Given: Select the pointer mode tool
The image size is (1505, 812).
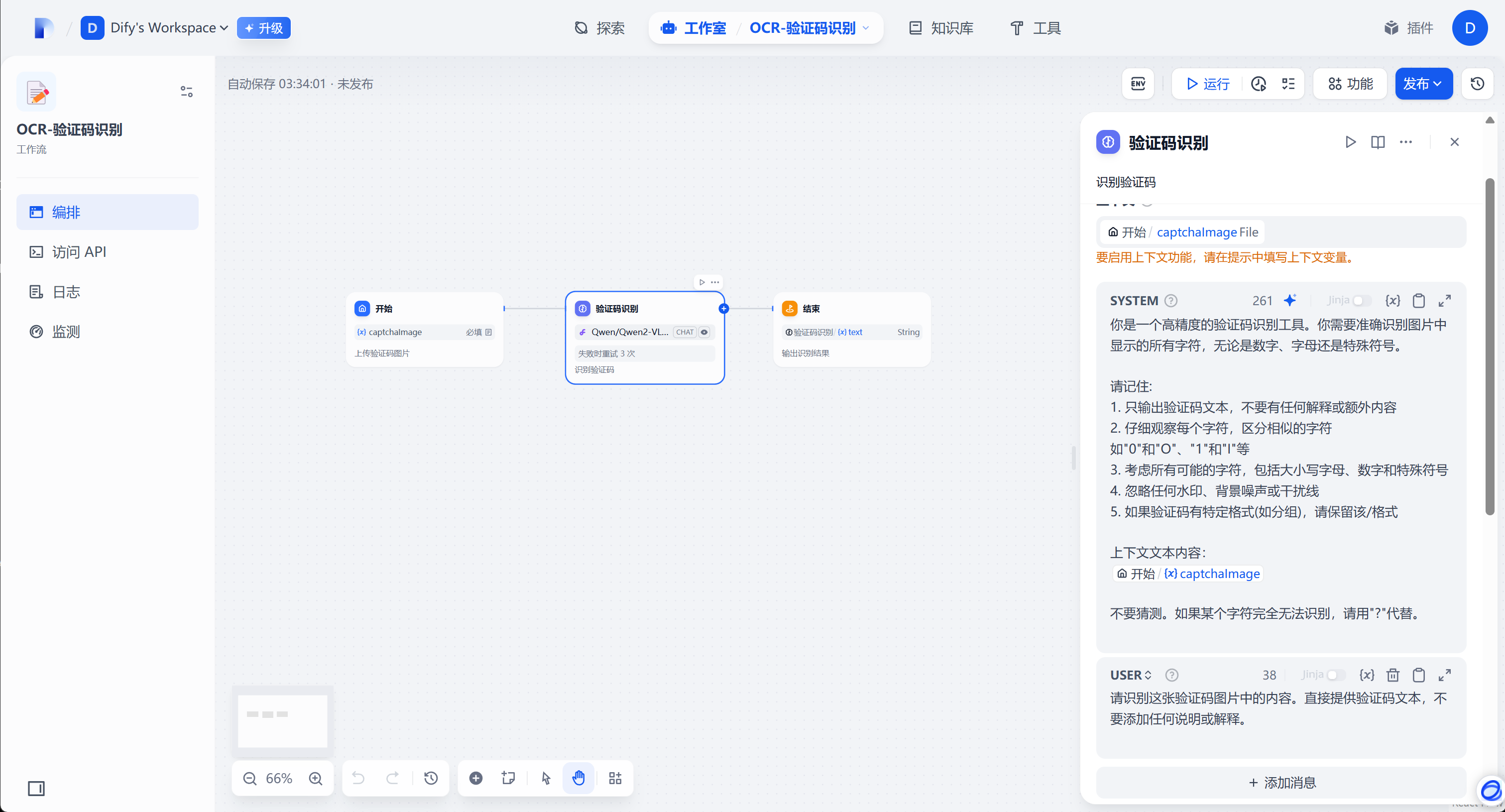Looking at the screenshot, I should pyautogui.click(x=546, y=778).
